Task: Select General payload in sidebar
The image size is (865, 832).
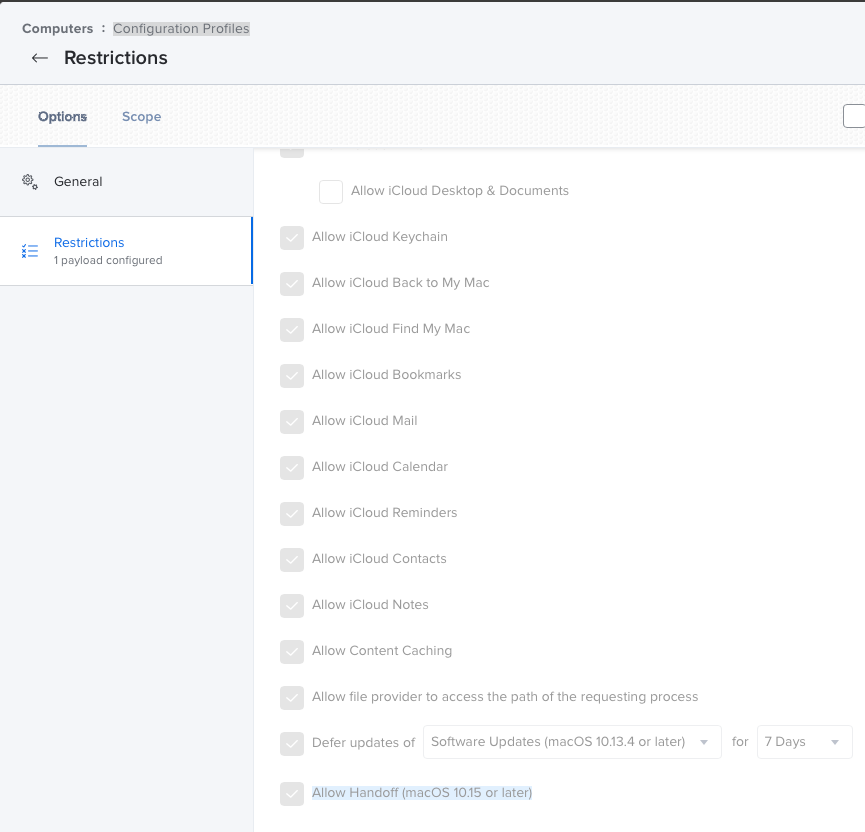Action: coord(126,182)
